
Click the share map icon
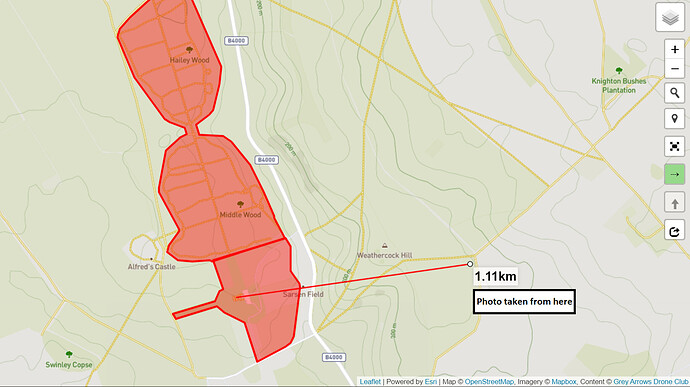[675, 231]
